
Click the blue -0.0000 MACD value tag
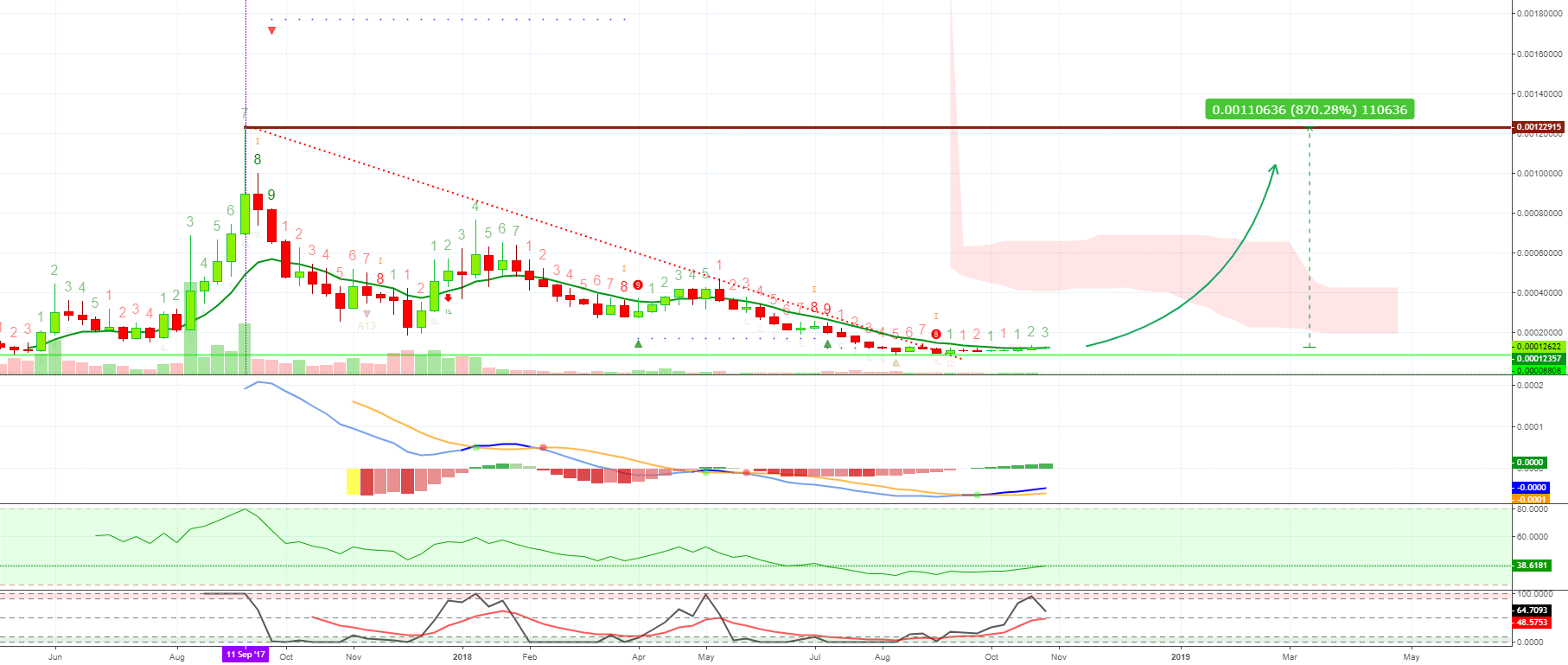click(1530, 488)
